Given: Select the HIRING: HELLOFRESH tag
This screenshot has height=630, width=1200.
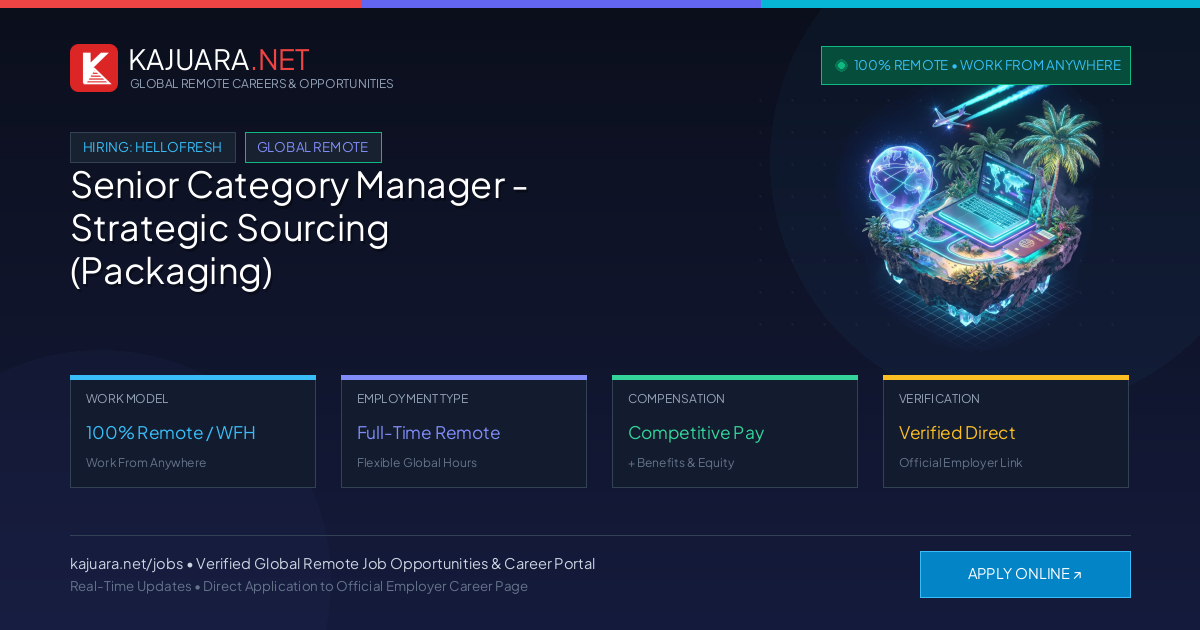Looking at the screenshot, I should pos(153,147).
